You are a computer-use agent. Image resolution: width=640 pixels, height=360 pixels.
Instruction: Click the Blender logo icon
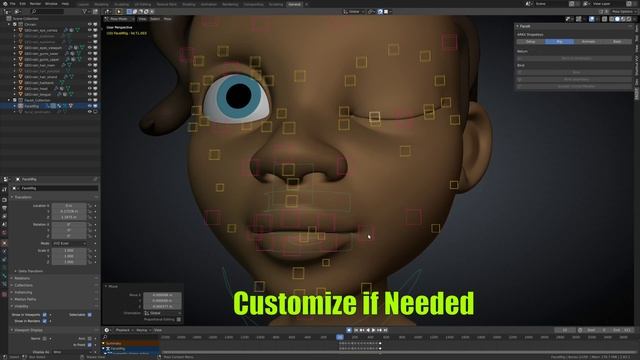(4, 4)
